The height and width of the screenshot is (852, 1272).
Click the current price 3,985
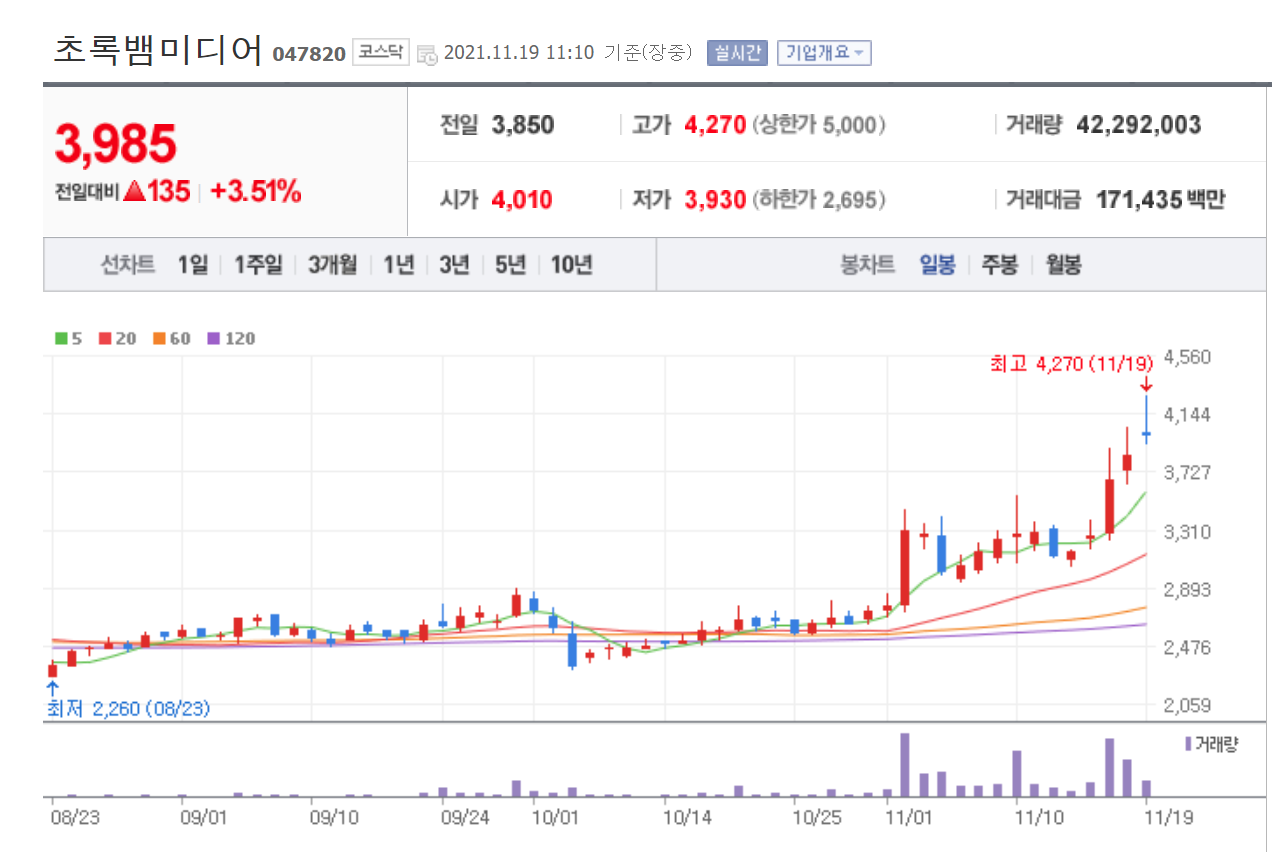pos(115,144)
